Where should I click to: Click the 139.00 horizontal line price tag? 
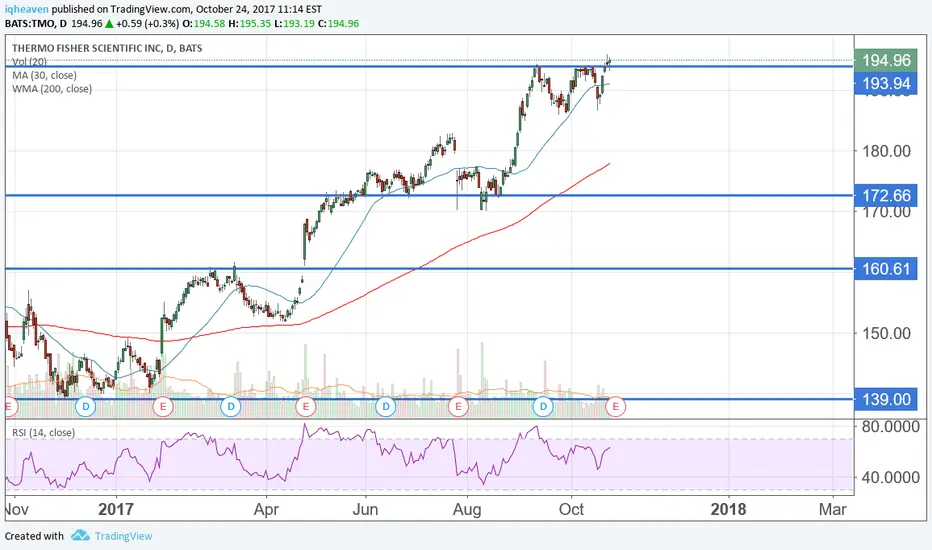886,399
